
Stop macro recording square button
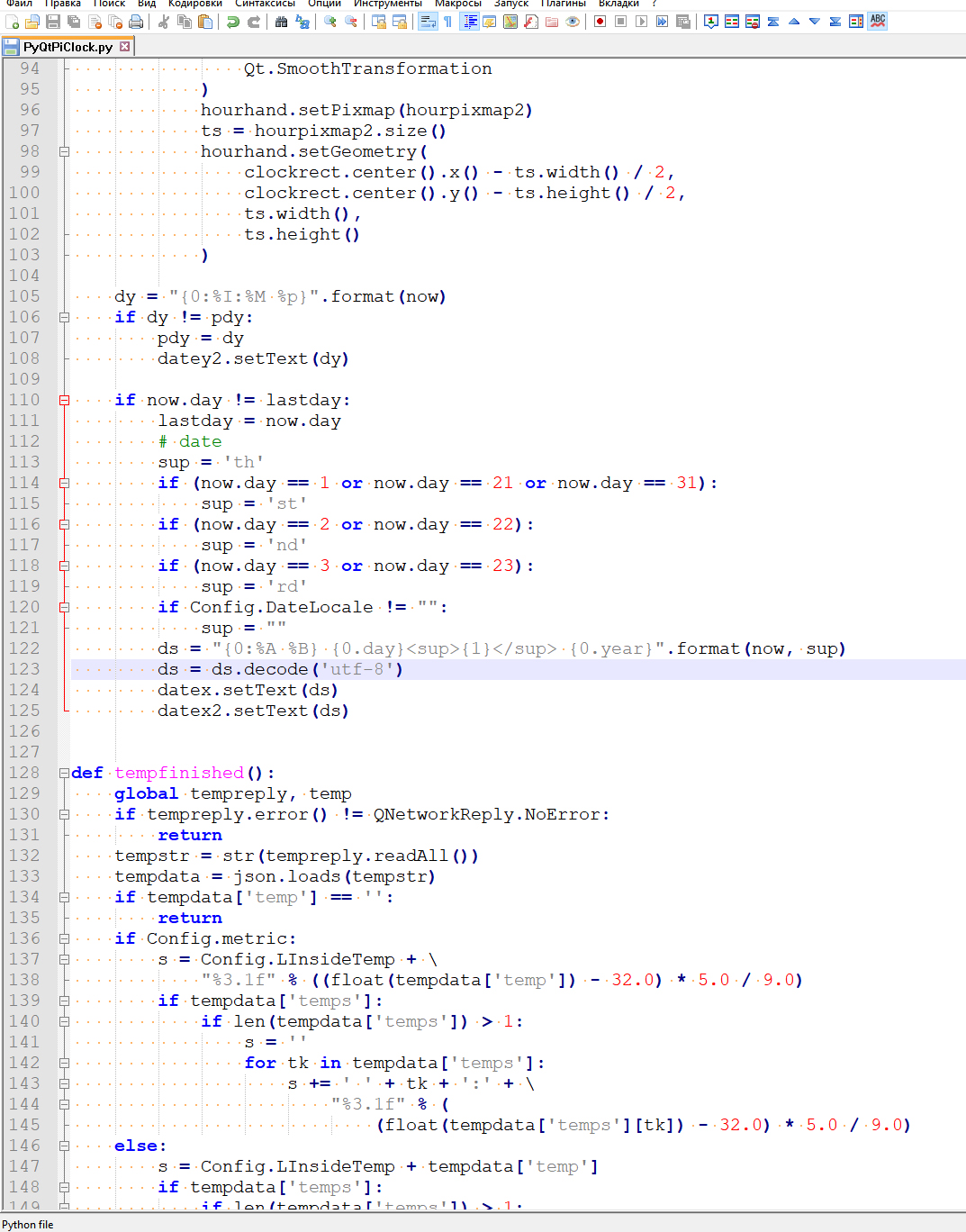621,22
